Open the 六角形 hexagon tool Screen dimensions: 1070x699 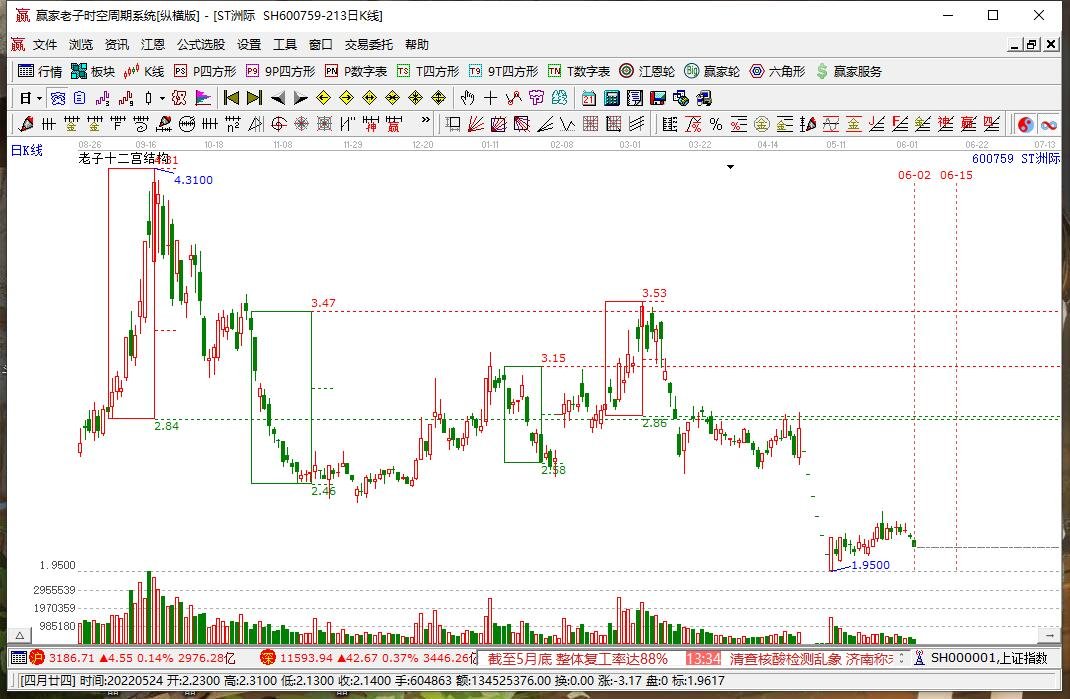coord(777,71)
